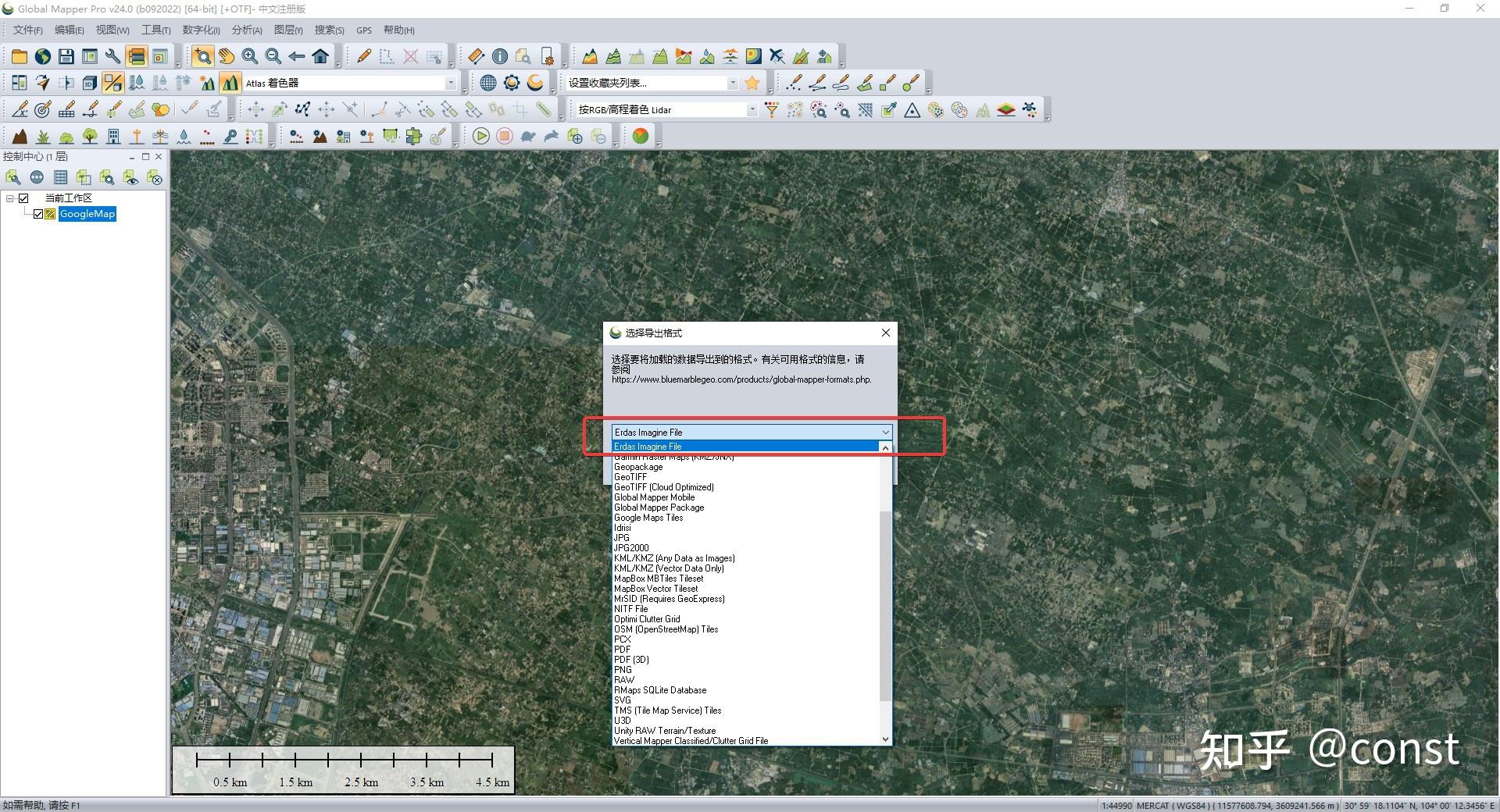
Task: Collapse the 当前工作区 tree node
Action: point(10,198)
